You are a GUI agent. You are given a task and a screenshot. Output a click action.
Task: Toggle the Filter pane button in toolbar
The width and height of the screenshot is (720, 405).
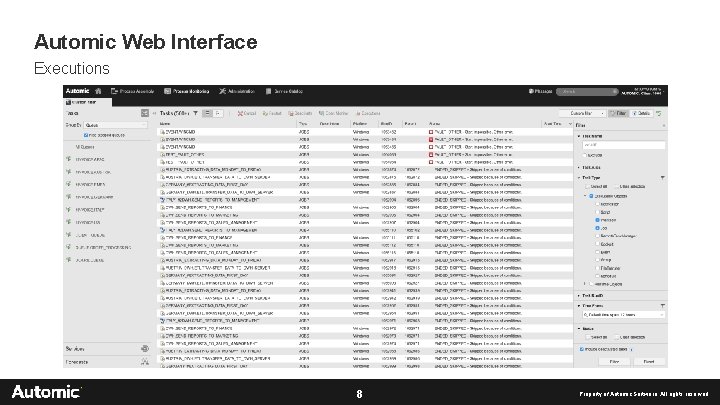click(x=619, y=113)
